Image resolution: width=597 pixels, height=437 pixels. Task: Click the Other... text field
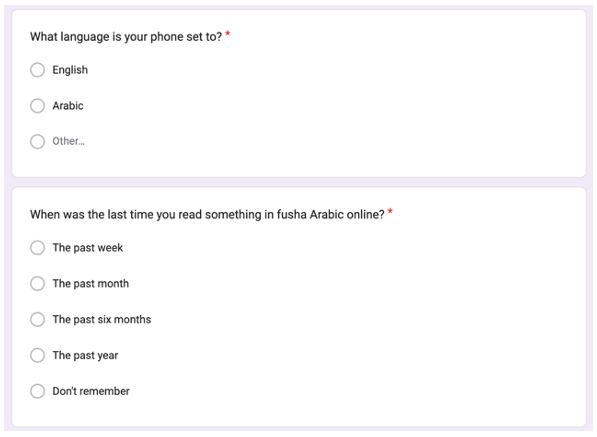[69, 141]
